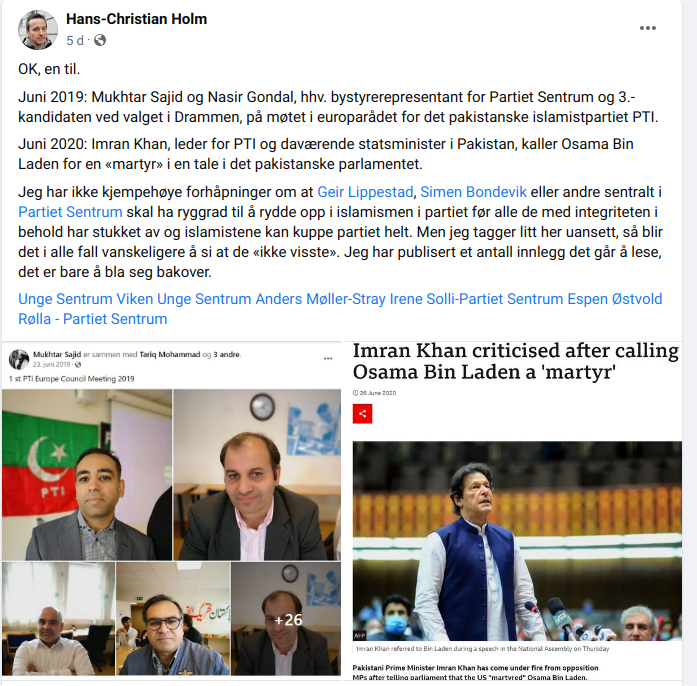Click Hans-Christian Holm's profile picture

point(38,30)
